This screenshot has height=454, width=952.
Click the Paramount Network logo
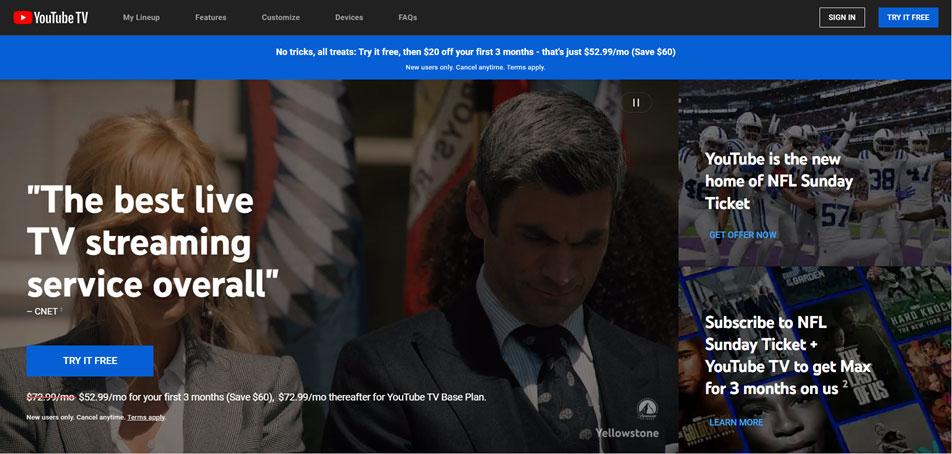[647, 409]
